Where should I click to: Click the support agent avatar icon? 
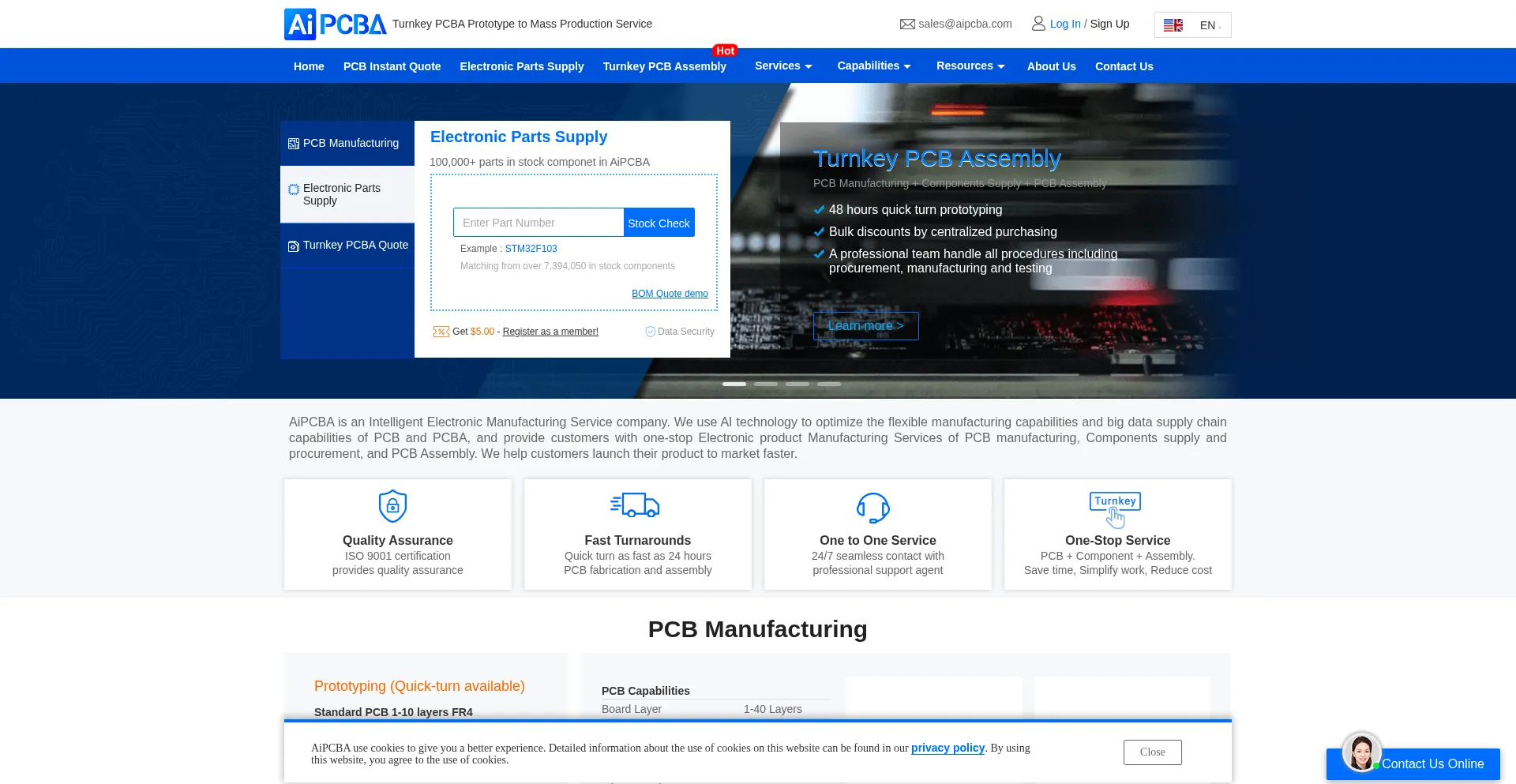click(1361, 752)
